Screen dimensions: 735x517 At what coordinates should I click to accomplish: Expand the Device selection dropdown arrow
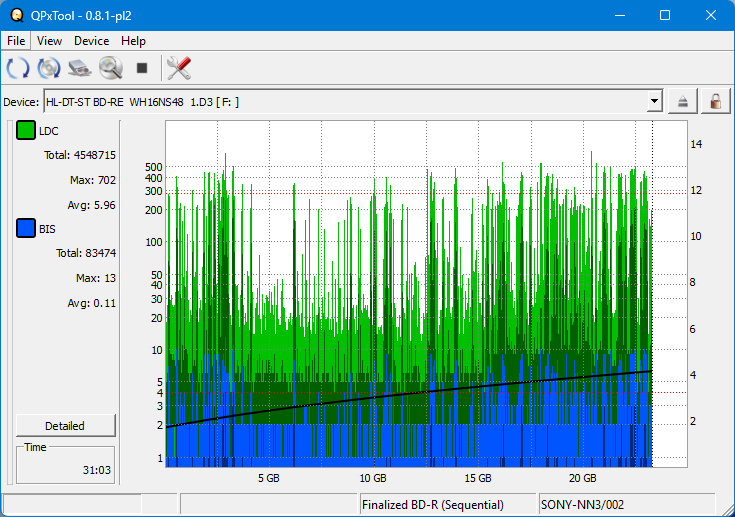click(x=654, y=101)
